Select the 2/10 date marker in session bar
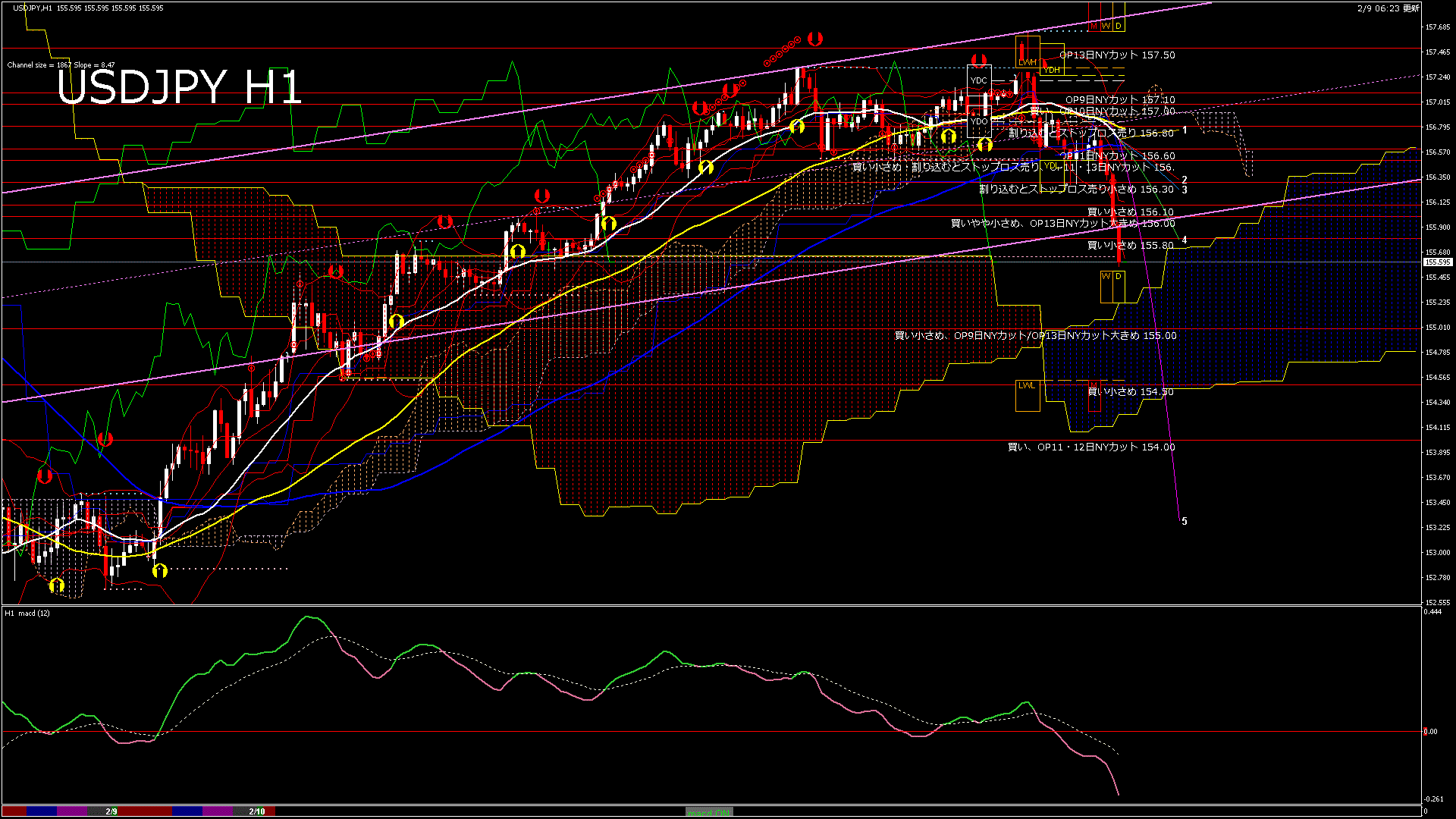This screenshot has height=819, width=1456. 257,811
